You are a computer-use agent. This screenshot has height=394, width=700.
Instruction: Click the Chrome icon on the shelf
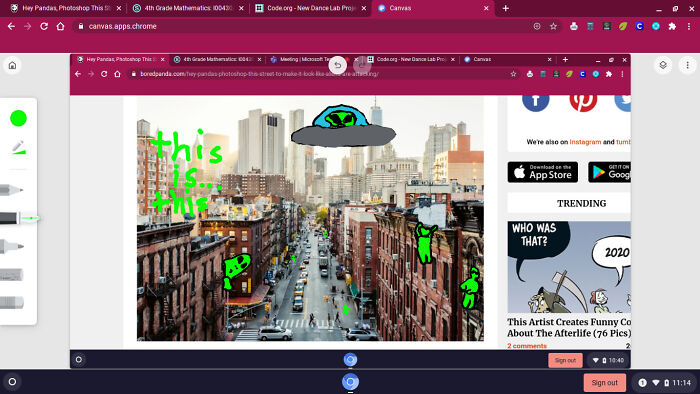[350, 382]
